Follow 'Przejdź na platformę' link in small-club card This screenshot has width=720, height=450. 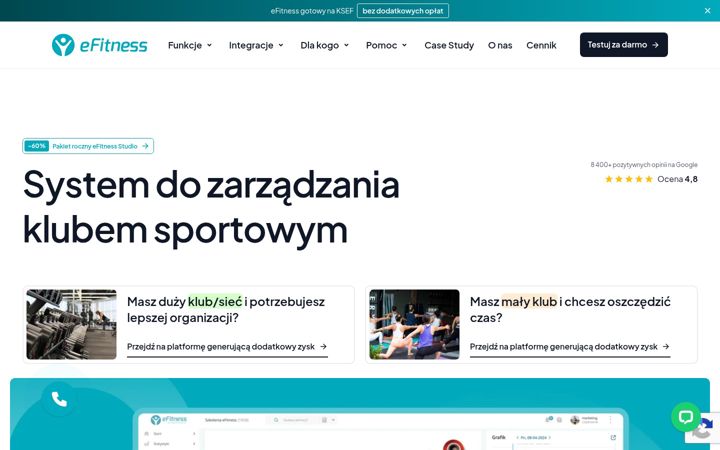[x=569, y=347]
